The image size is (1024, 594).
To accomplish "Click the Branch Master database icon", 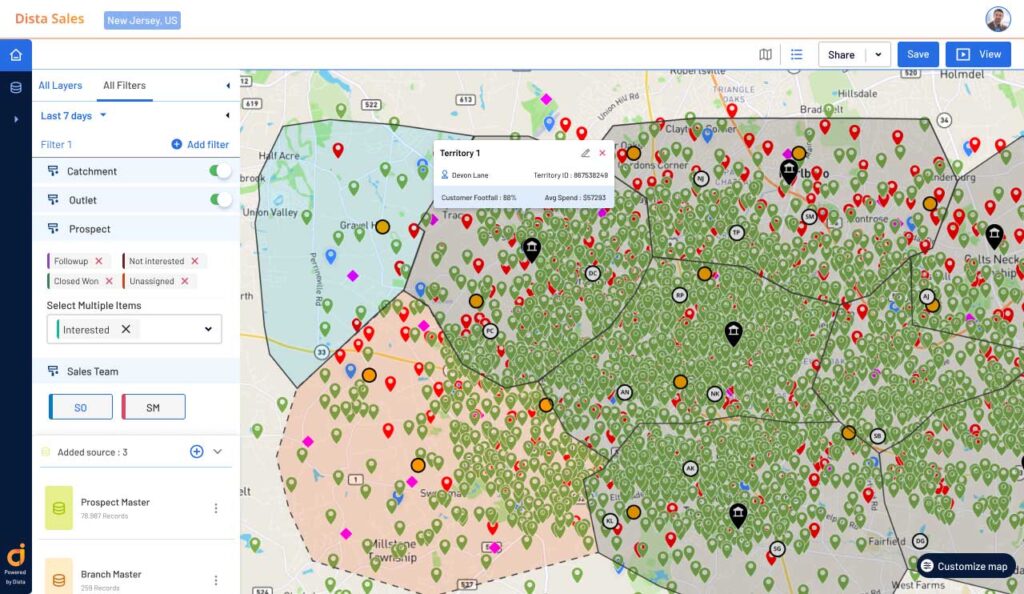I will 59,576.
